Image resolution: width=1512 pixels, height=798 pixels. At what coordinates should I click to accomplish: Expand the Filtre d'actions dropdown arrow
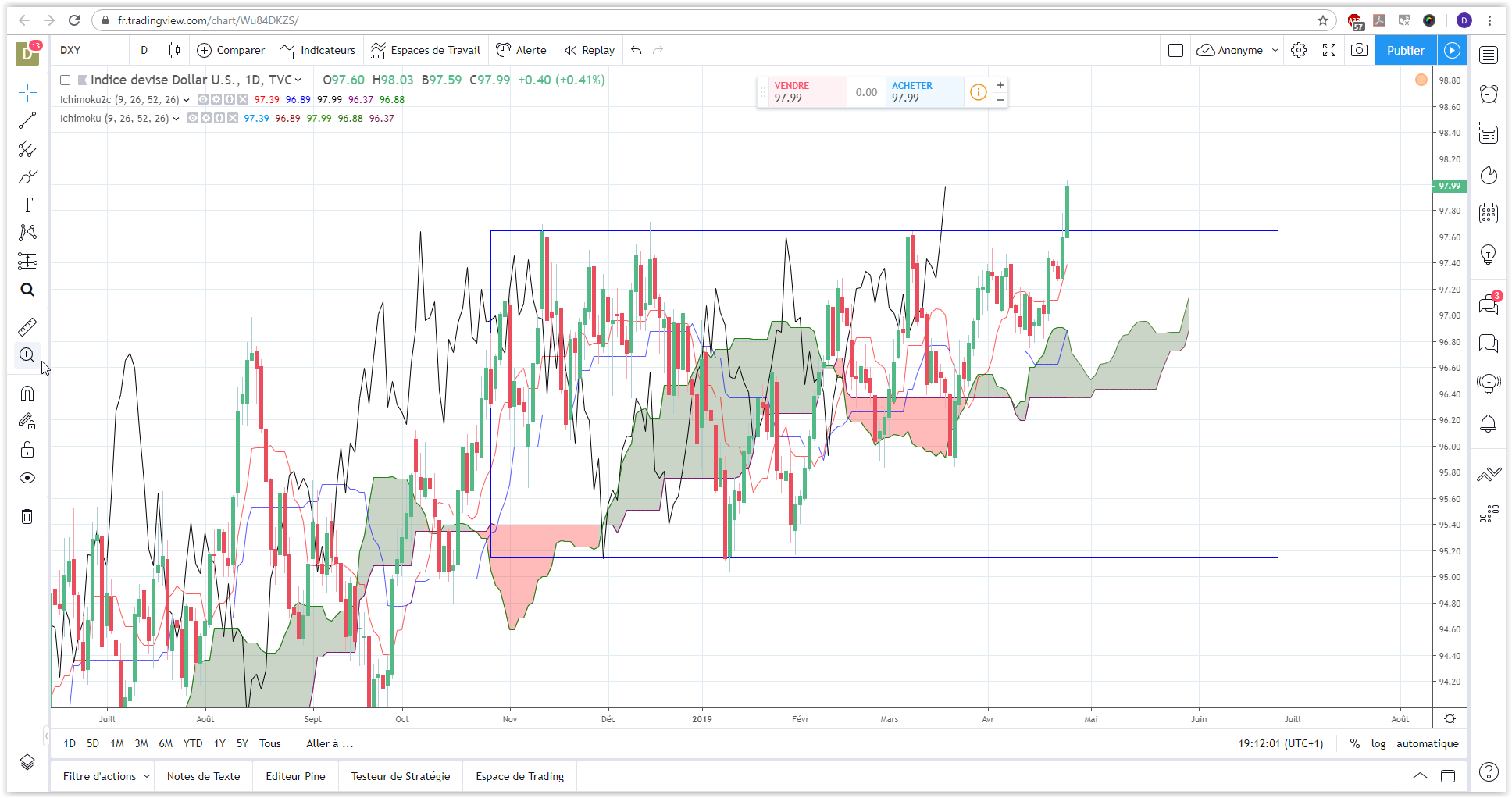(146, 776)
